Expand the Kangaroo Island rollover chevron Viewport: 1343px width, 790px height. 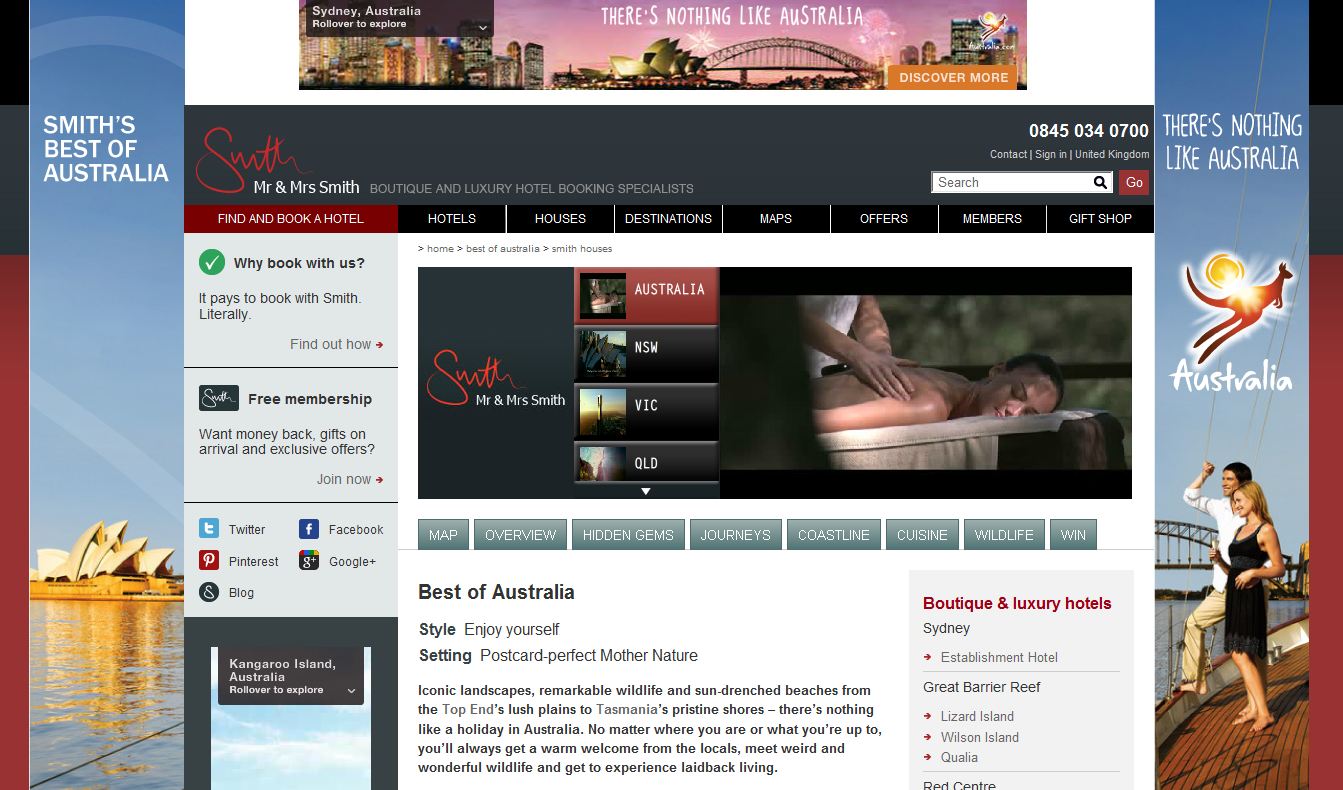pos(351,690)
